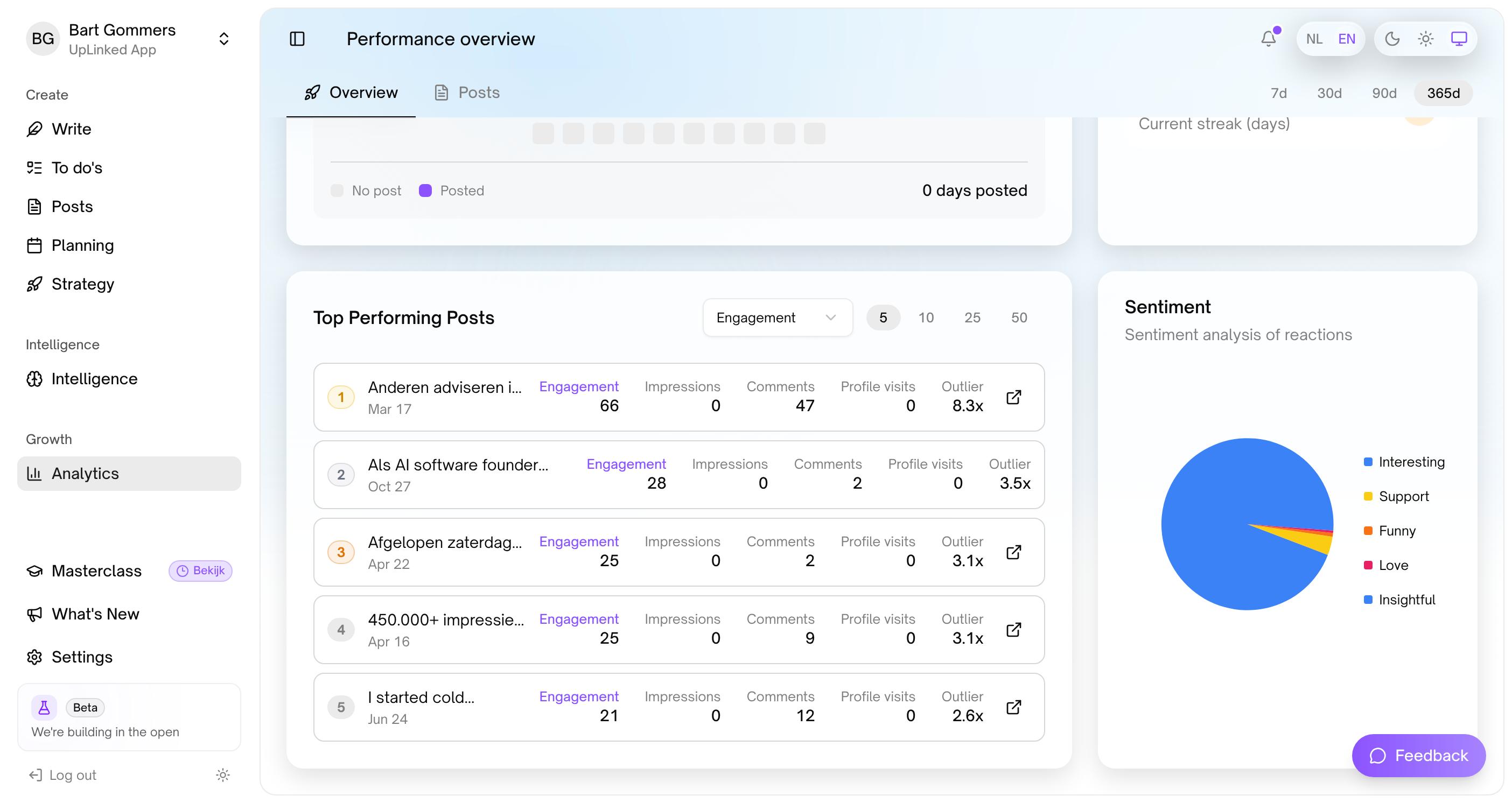
Task: Select system theme monitor icon
Action: (1459, 39)
